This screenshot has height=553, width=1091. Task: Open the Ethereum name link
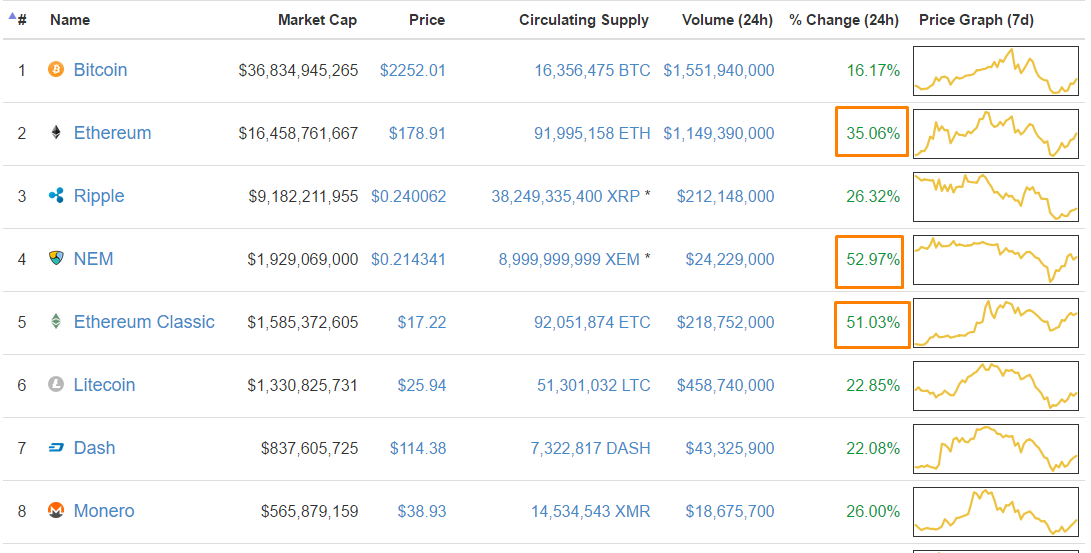(112, 133)
